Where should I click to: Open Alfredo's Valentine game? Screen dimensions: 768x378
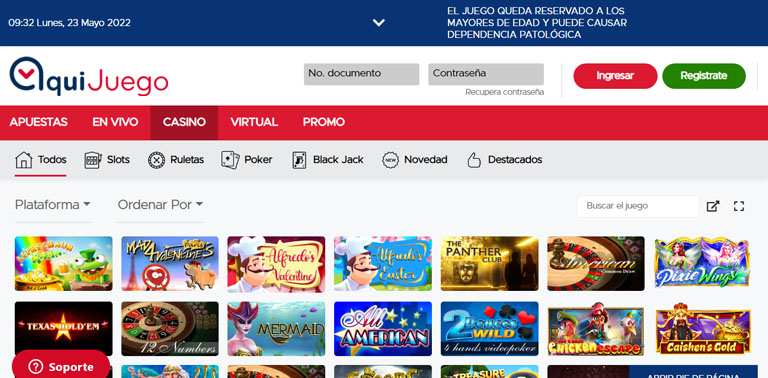click(276, 264)
